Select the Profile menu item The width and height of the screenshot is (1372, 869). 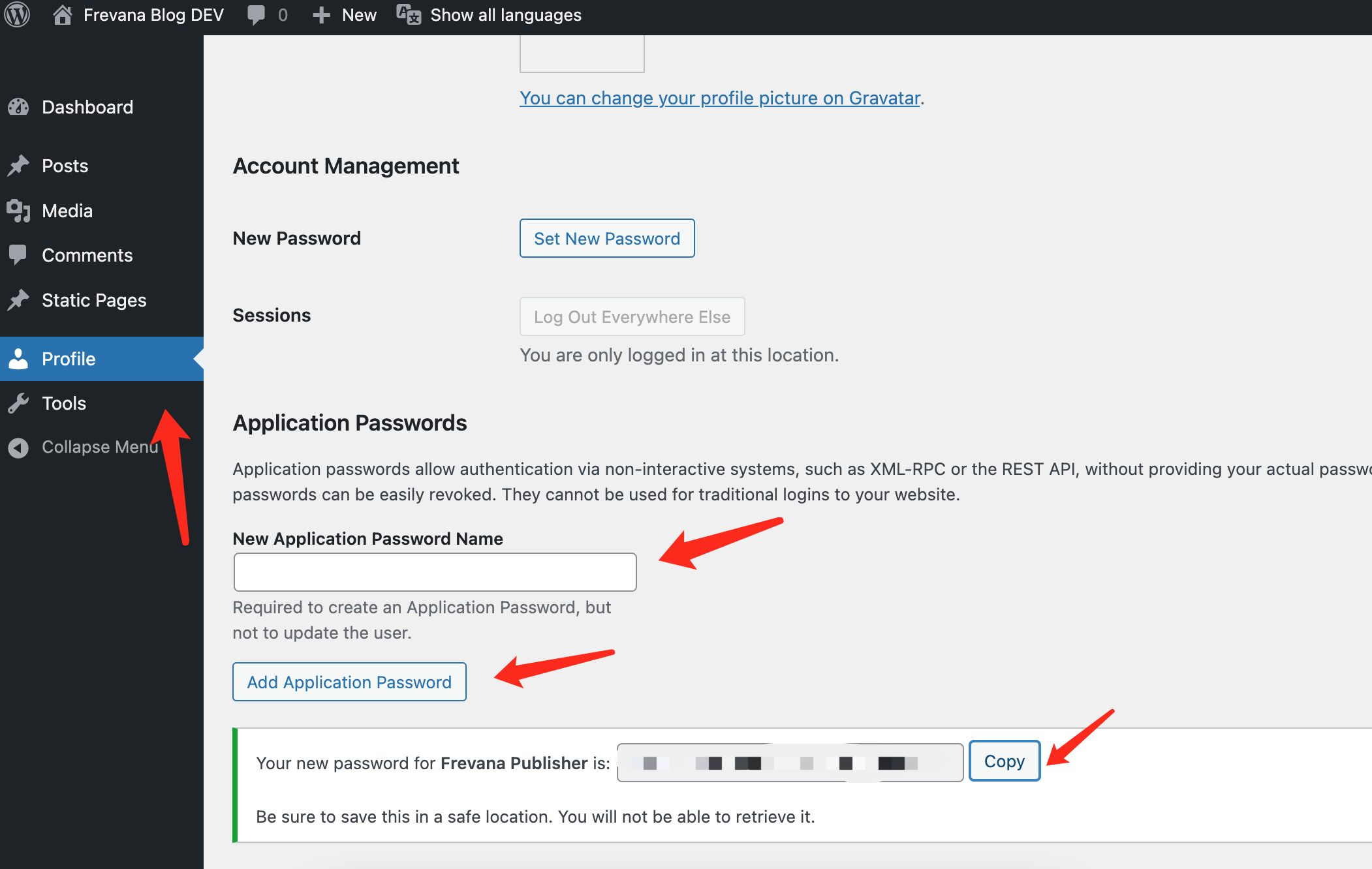pos(102,359)
